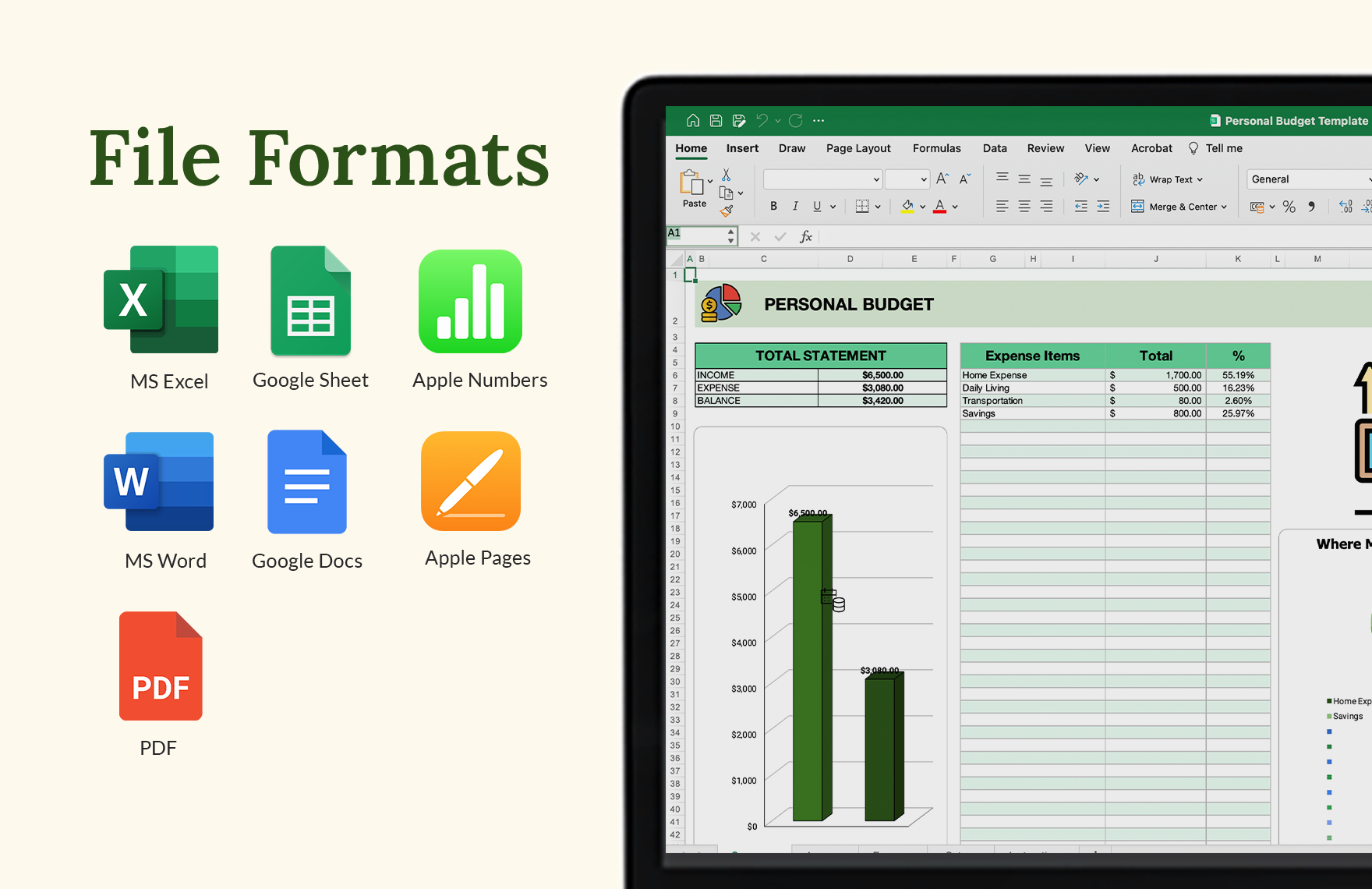Center text horizontally
The height and width of the screenshot is (889, 1372).
(1024, 207)
